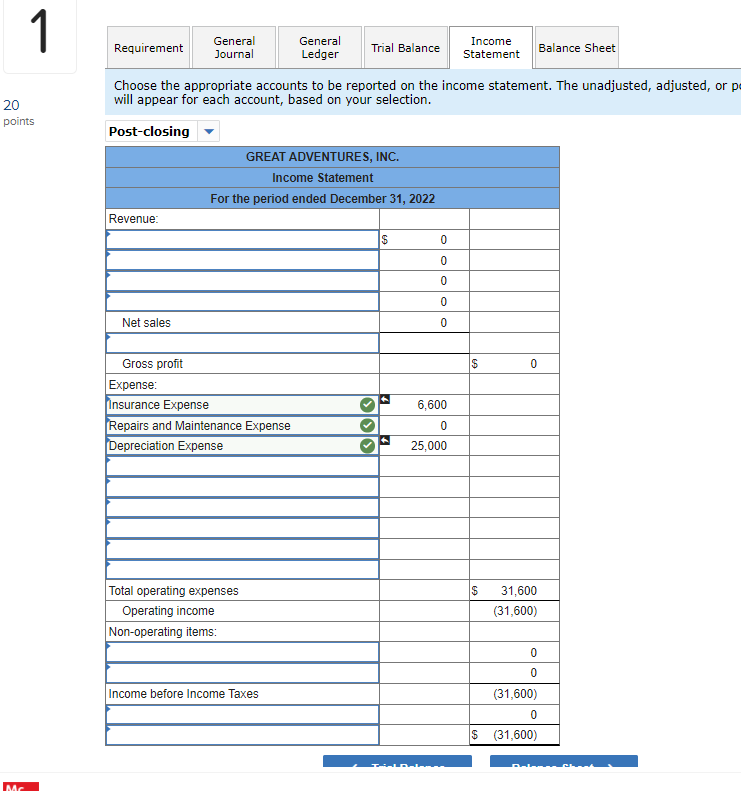Click the question number 1 box
The height and width of the screenshot is (791, 741).
40,35
